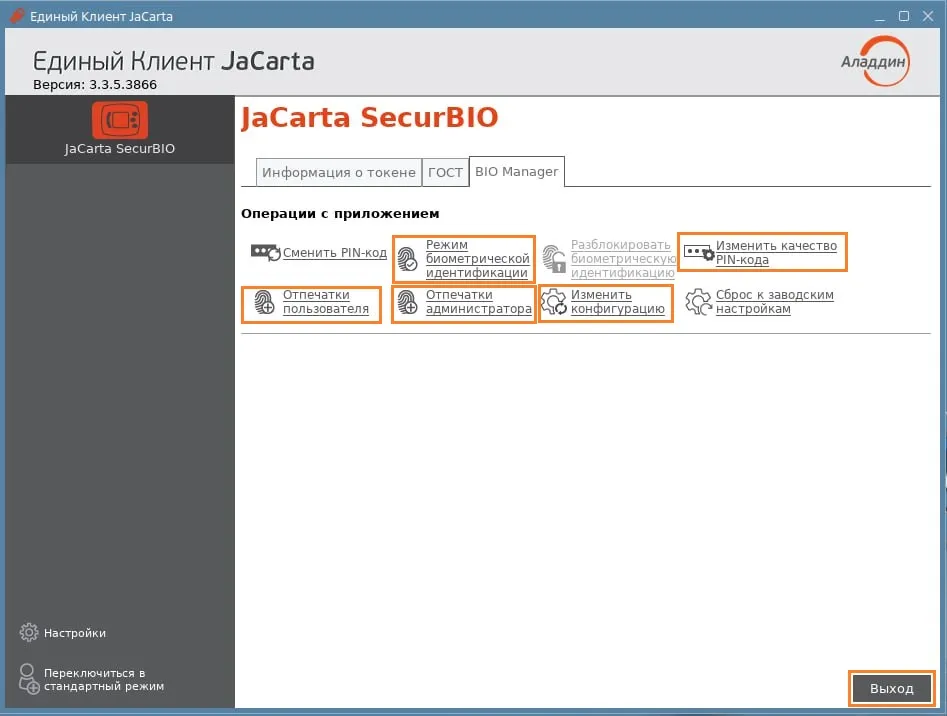Image resolution: width=947 pixels, height=716 pixels.
Task: Click PIN gear icon for Изменить качество PIN-кода
Action: 699,252
